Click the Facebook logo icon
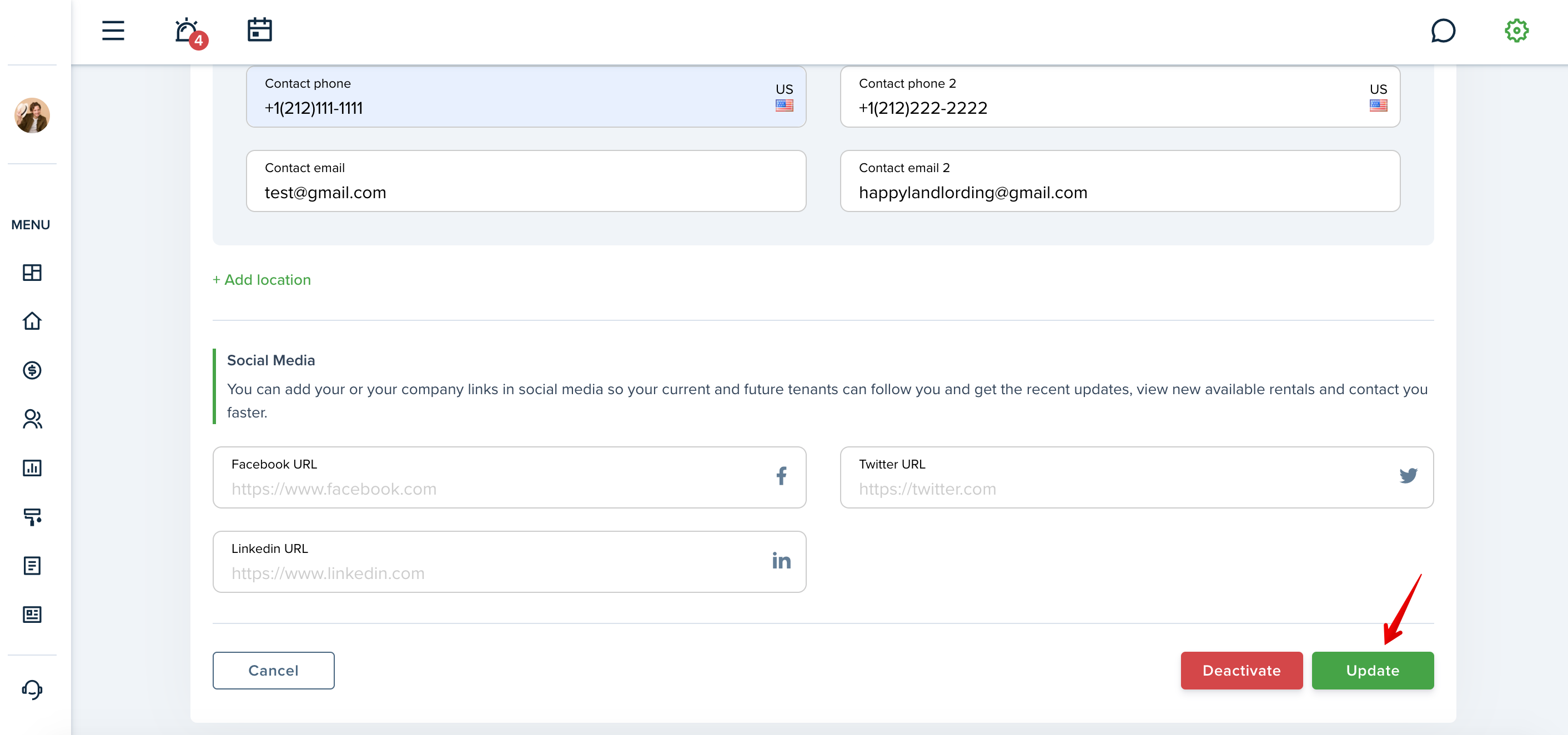 tap(782, 476)
